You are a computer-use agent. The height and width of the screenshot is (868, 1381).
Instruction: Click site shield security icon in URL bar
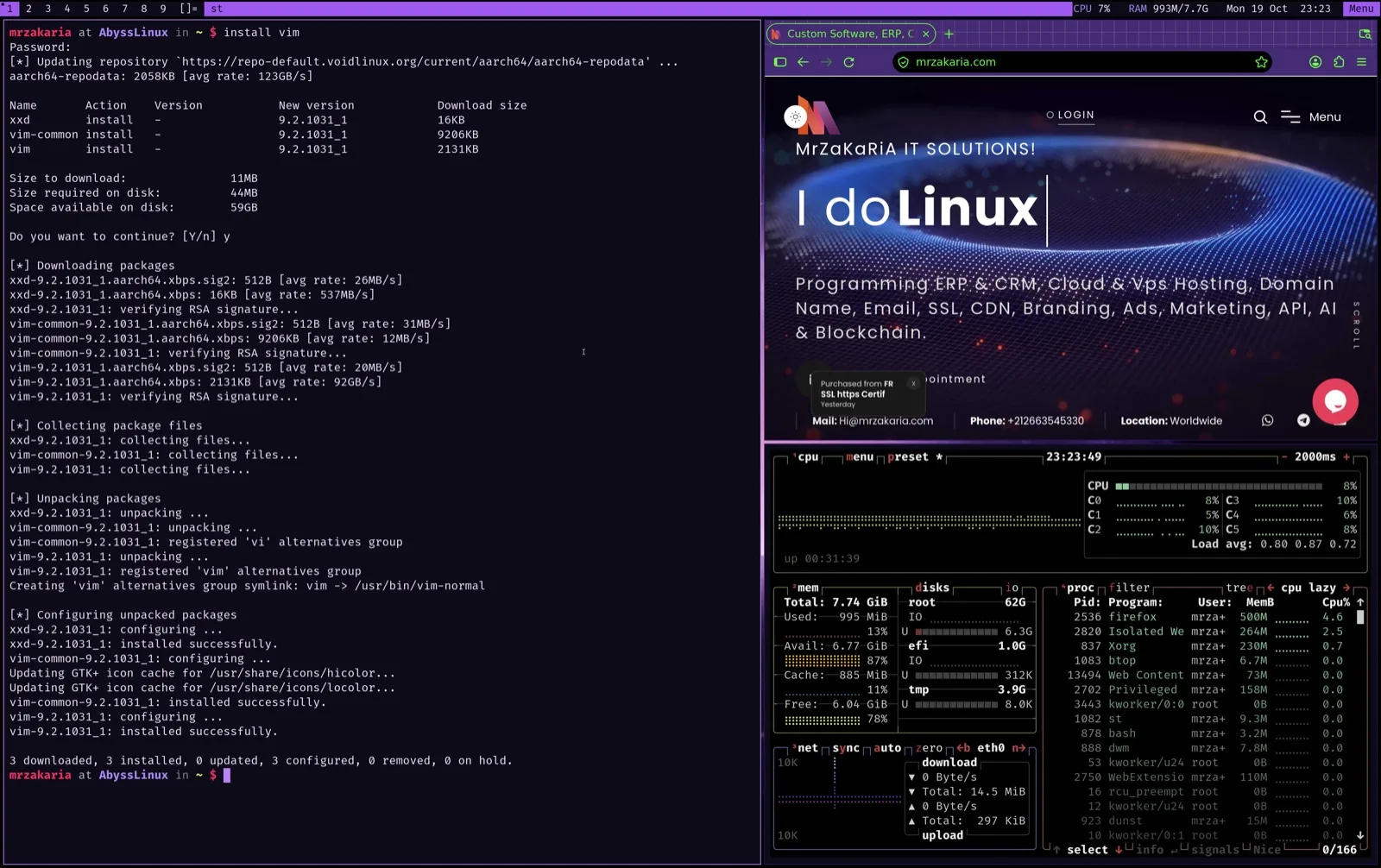click(904, 62)
